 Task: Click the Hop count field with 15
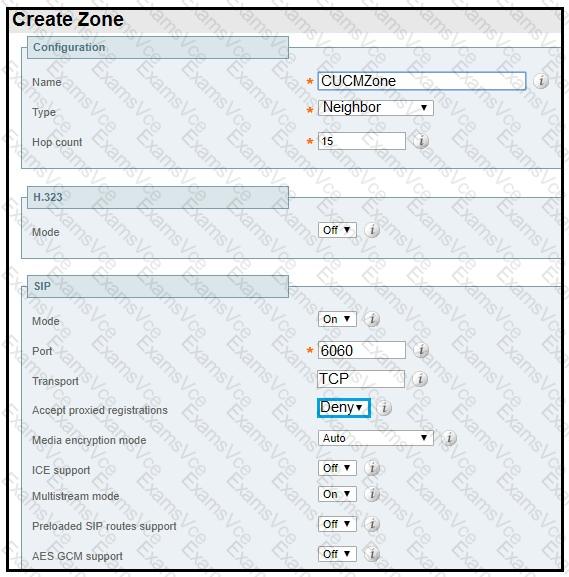pyautogui.click(x=362, y=141)
